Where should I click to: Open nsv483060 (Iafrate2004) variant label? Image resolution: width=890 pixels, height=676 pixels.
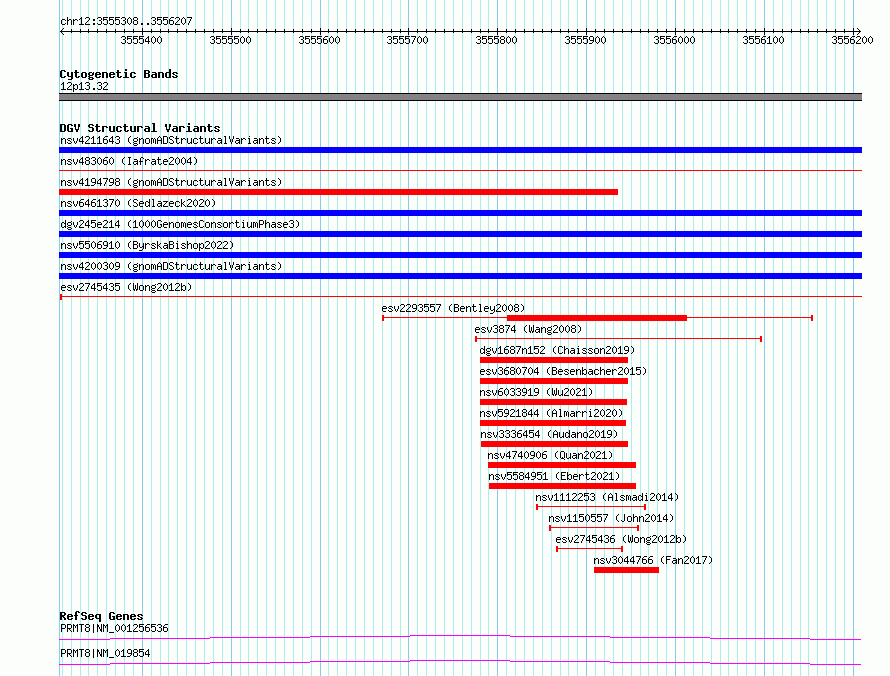tap(129, 161)
